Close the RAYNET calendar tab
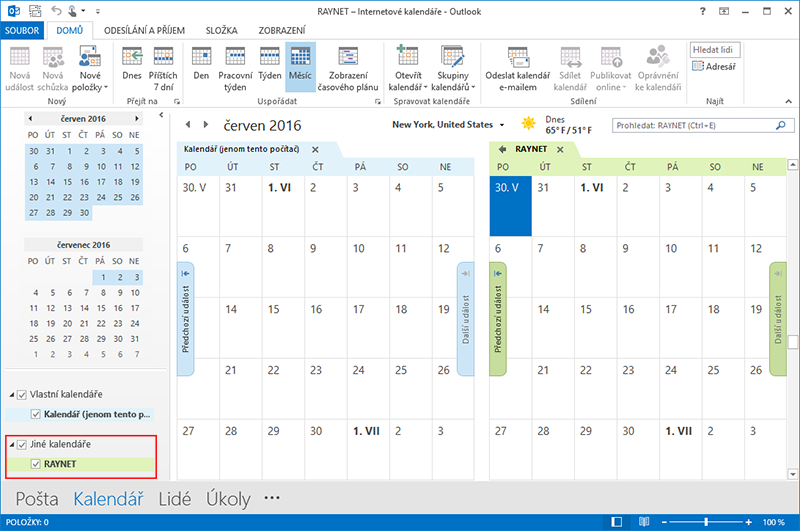 point(560,149)
